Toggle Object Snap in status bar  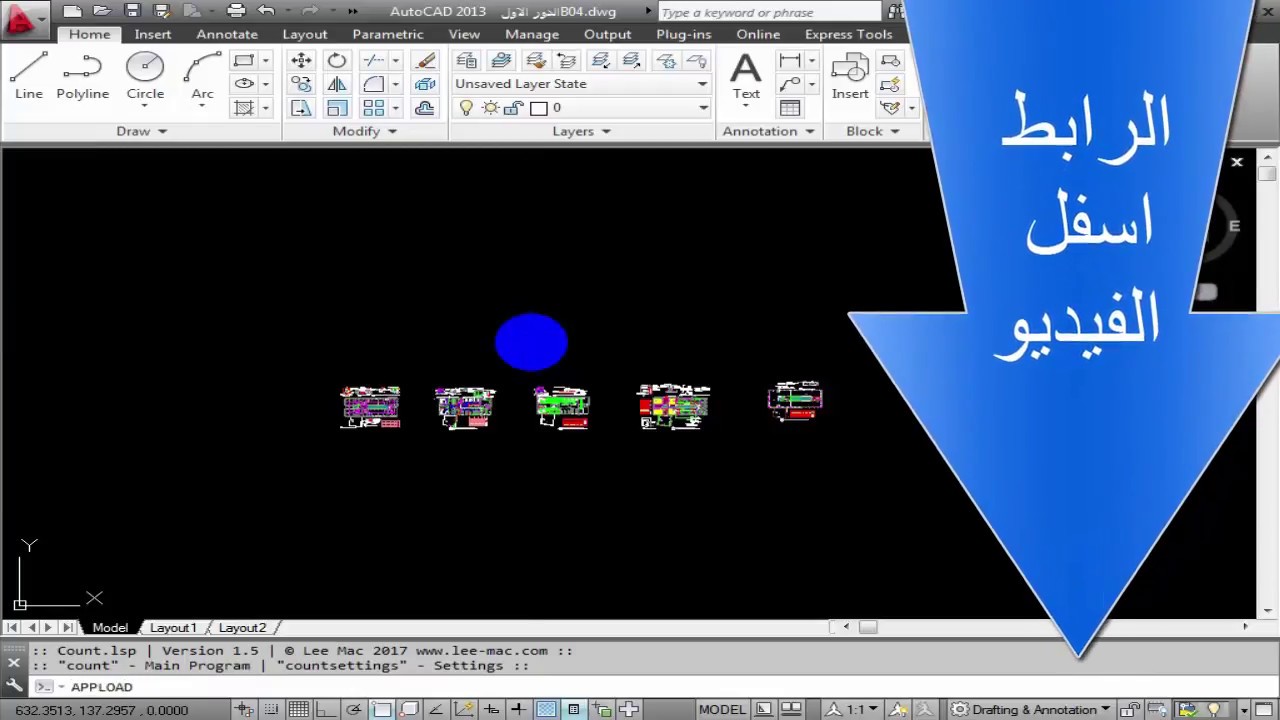[381, 710]
